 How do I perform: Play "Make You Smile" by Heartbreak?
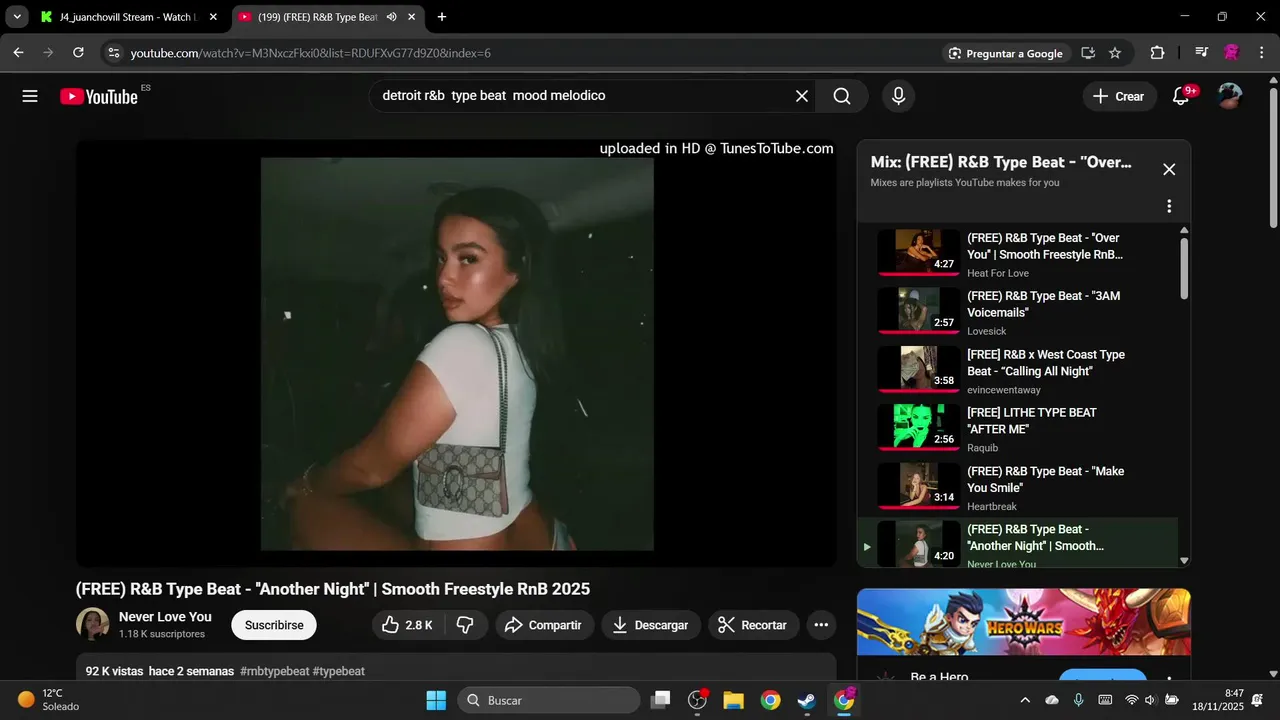1017,486
